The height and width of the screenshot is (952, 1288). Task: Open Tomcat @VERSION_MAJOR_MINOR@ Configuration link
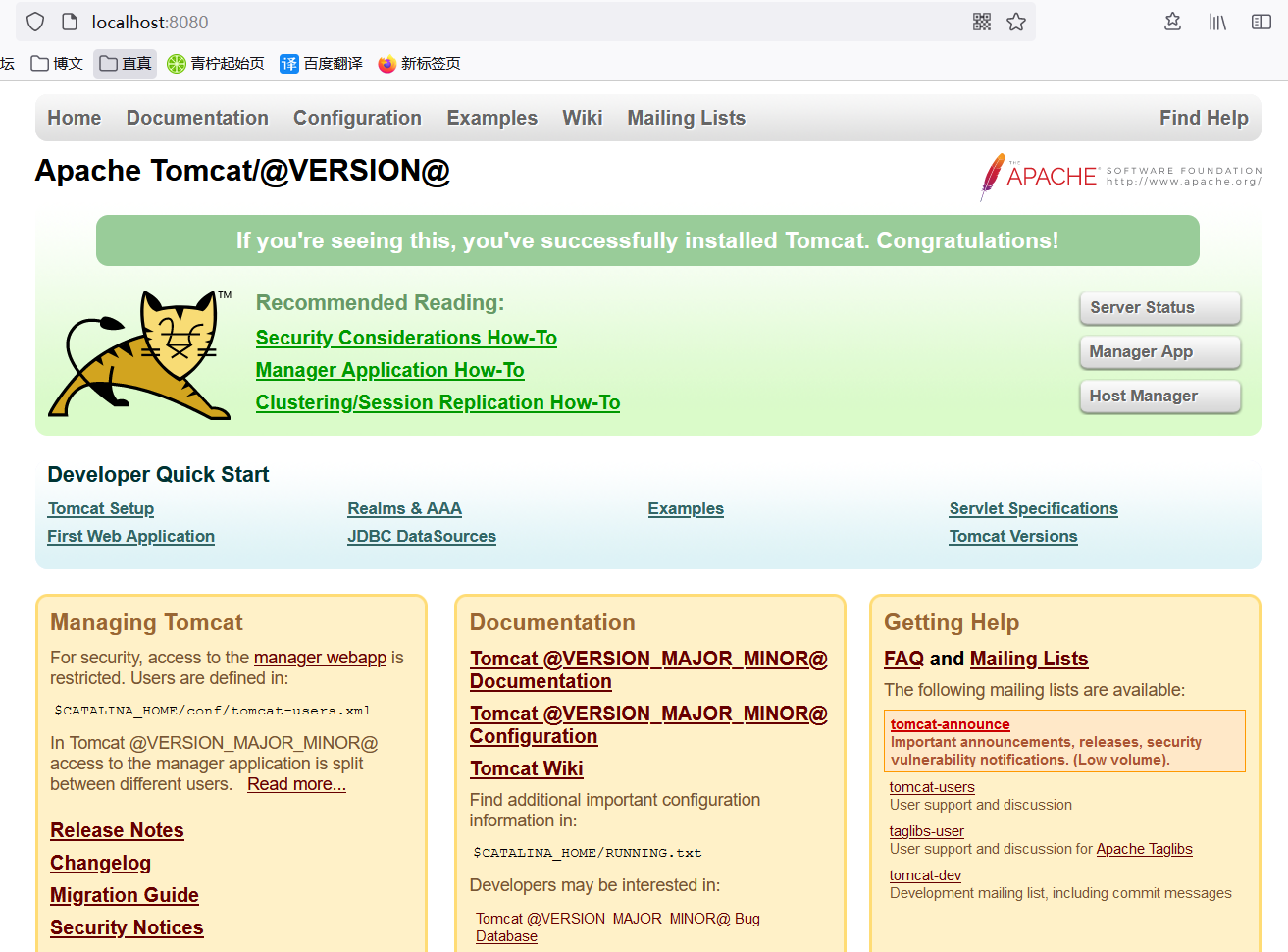(648, 725)
